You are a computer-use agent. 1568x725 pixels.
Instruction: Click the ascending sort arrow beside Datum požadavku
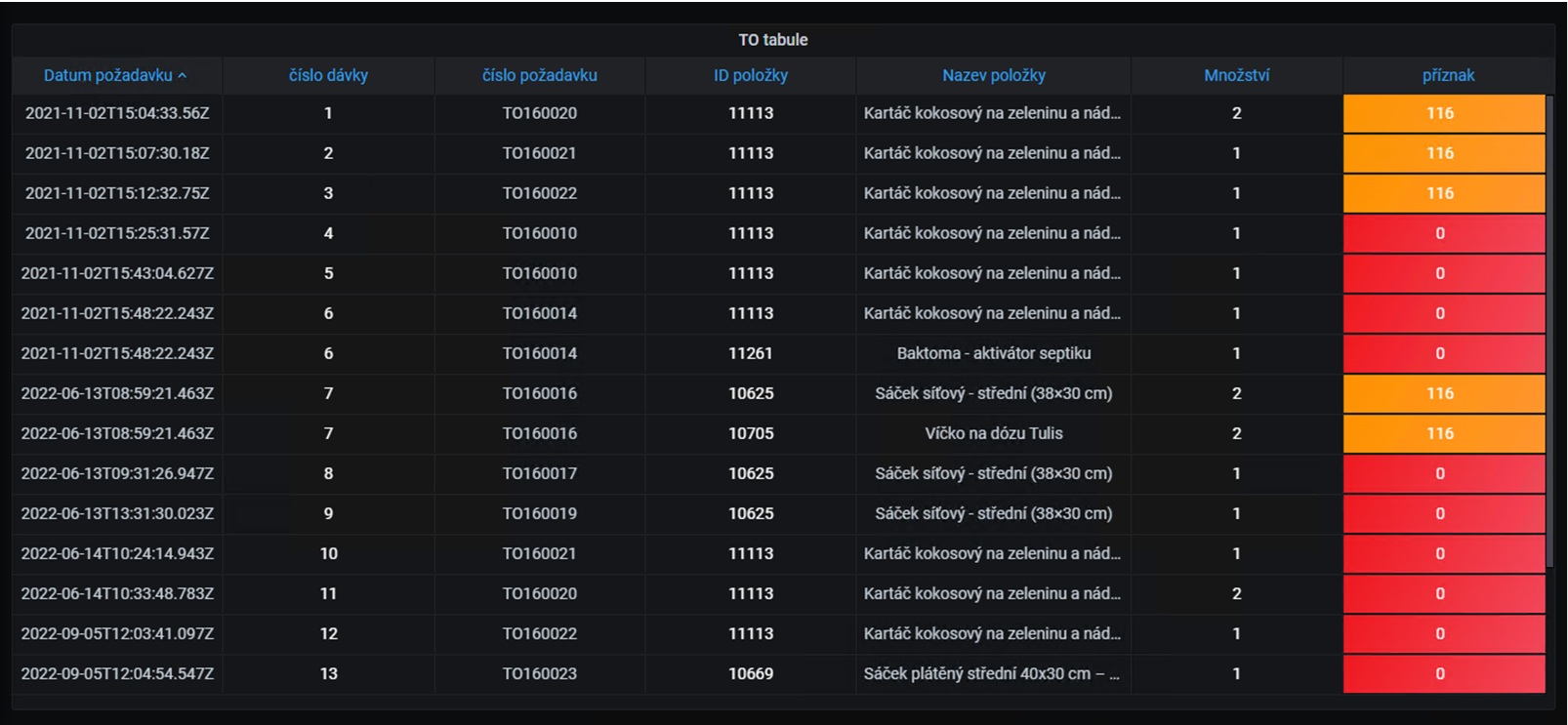tap(183, 75)
